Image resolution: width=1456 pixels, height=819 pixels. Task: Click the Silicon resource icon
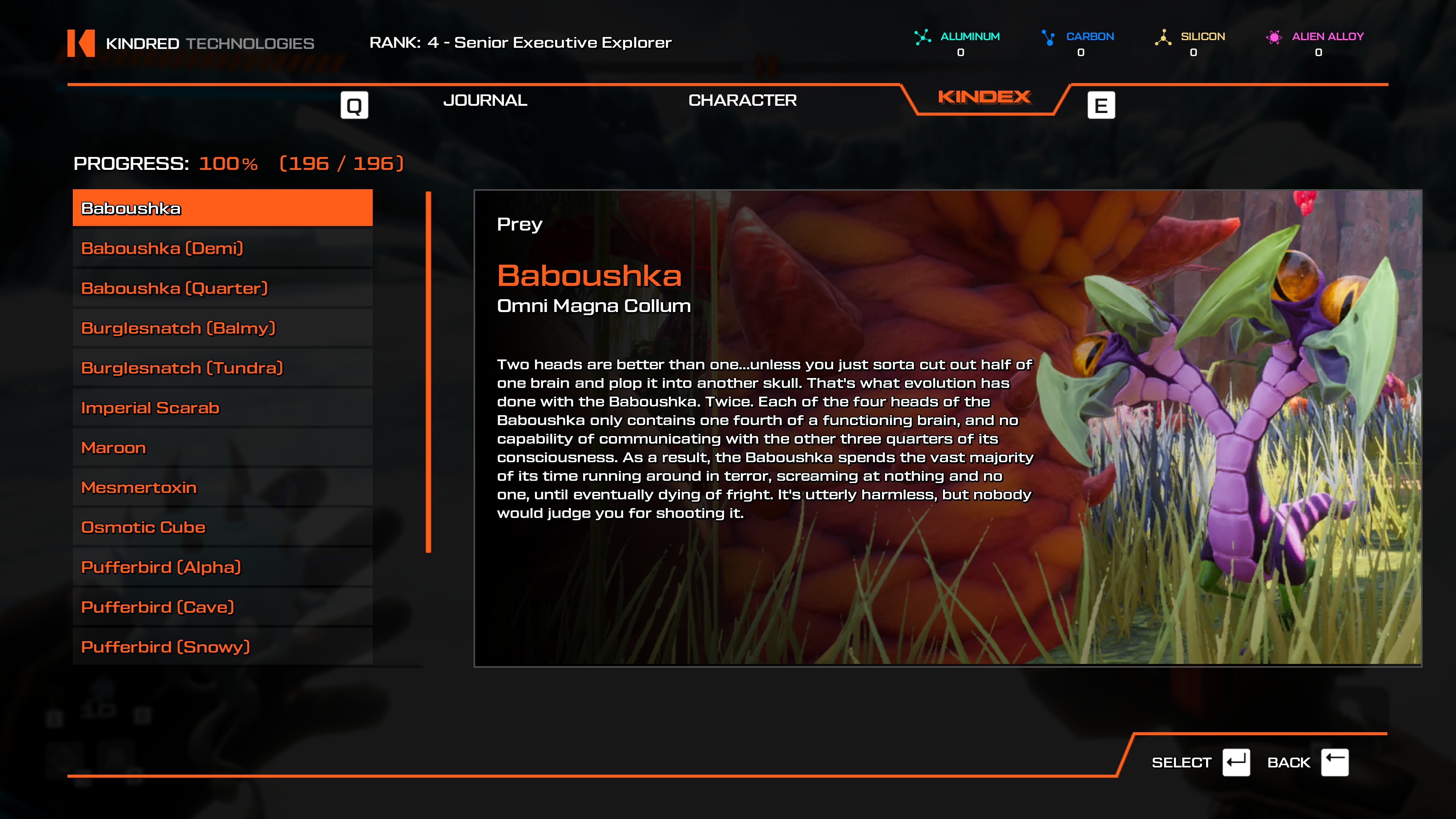(x=1163, y=37)
